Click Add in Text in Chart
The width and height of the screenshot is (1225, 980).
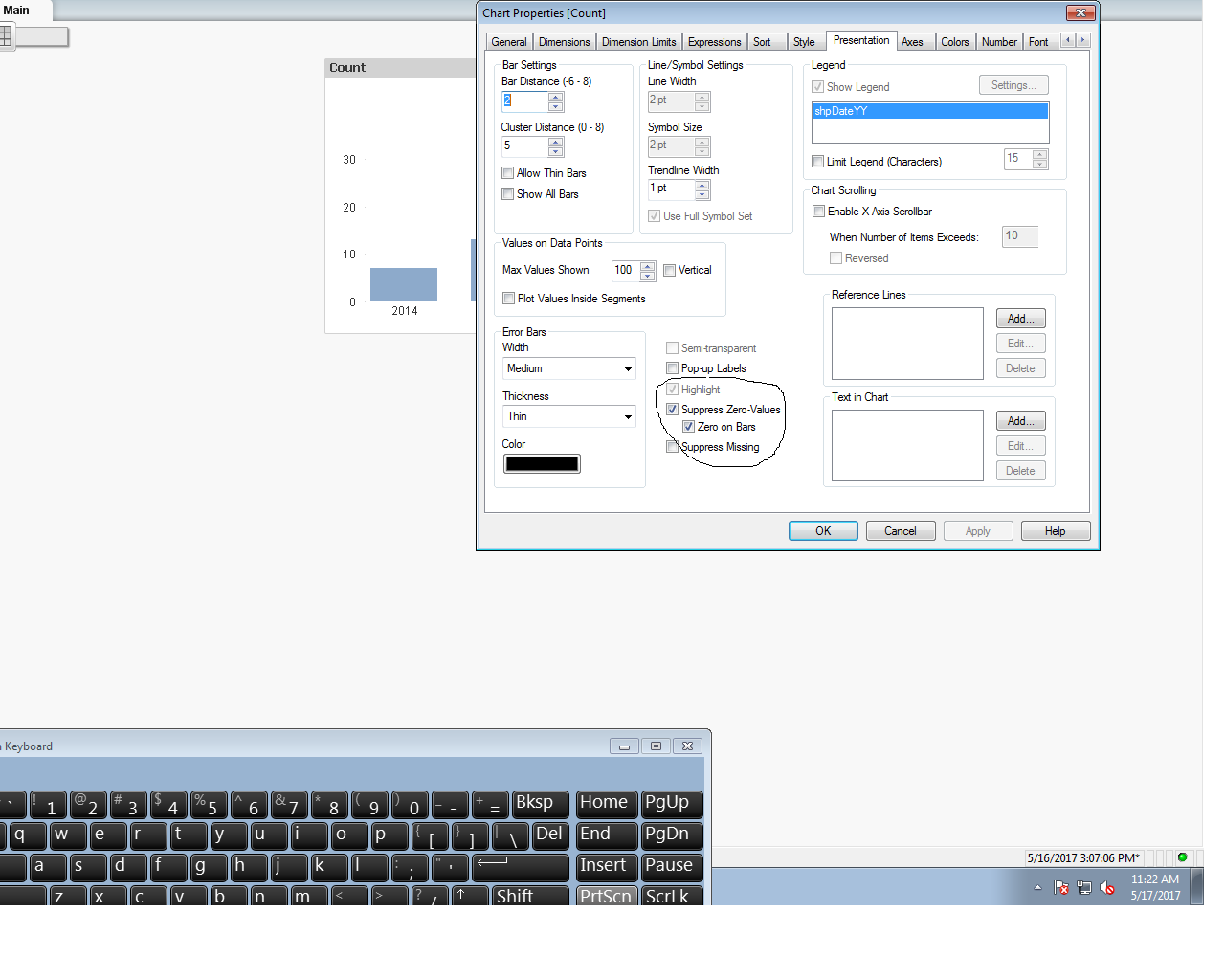point(1021,421)
